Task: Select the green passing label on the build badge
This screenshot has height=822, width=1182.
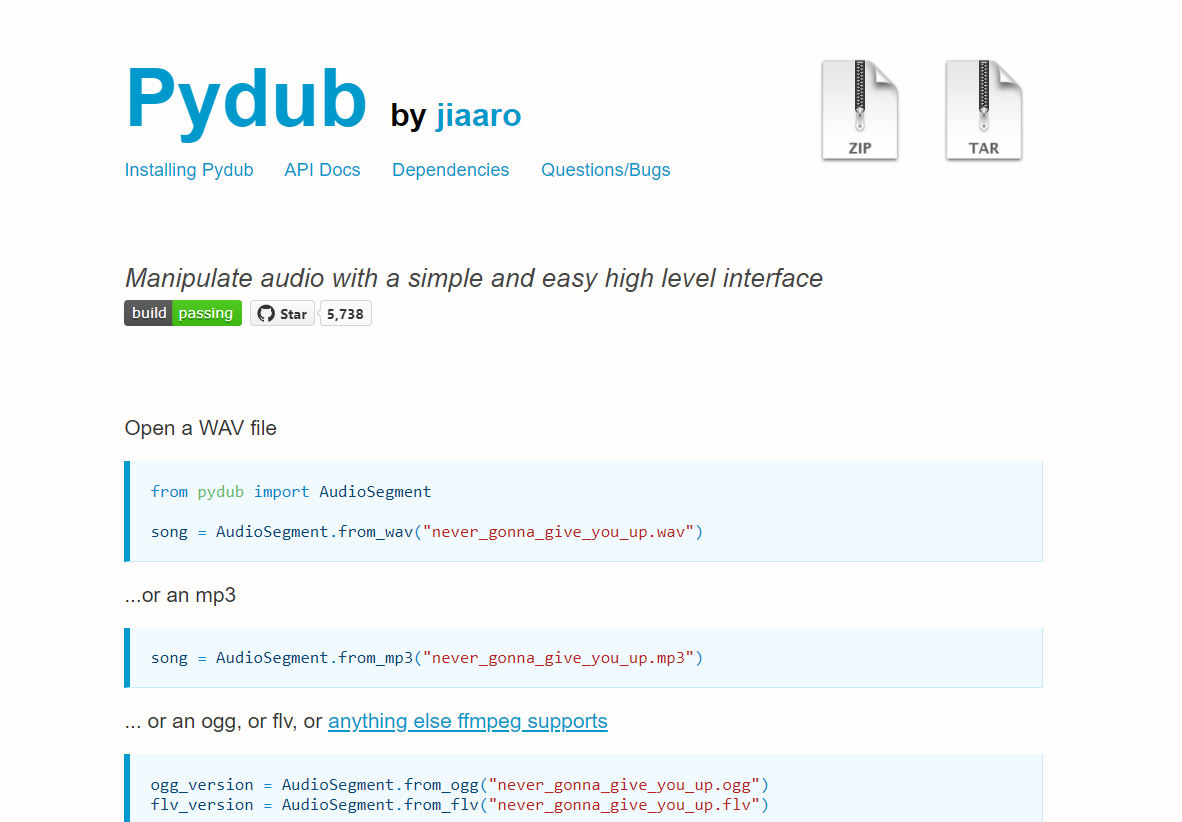Action: [206, 313]
